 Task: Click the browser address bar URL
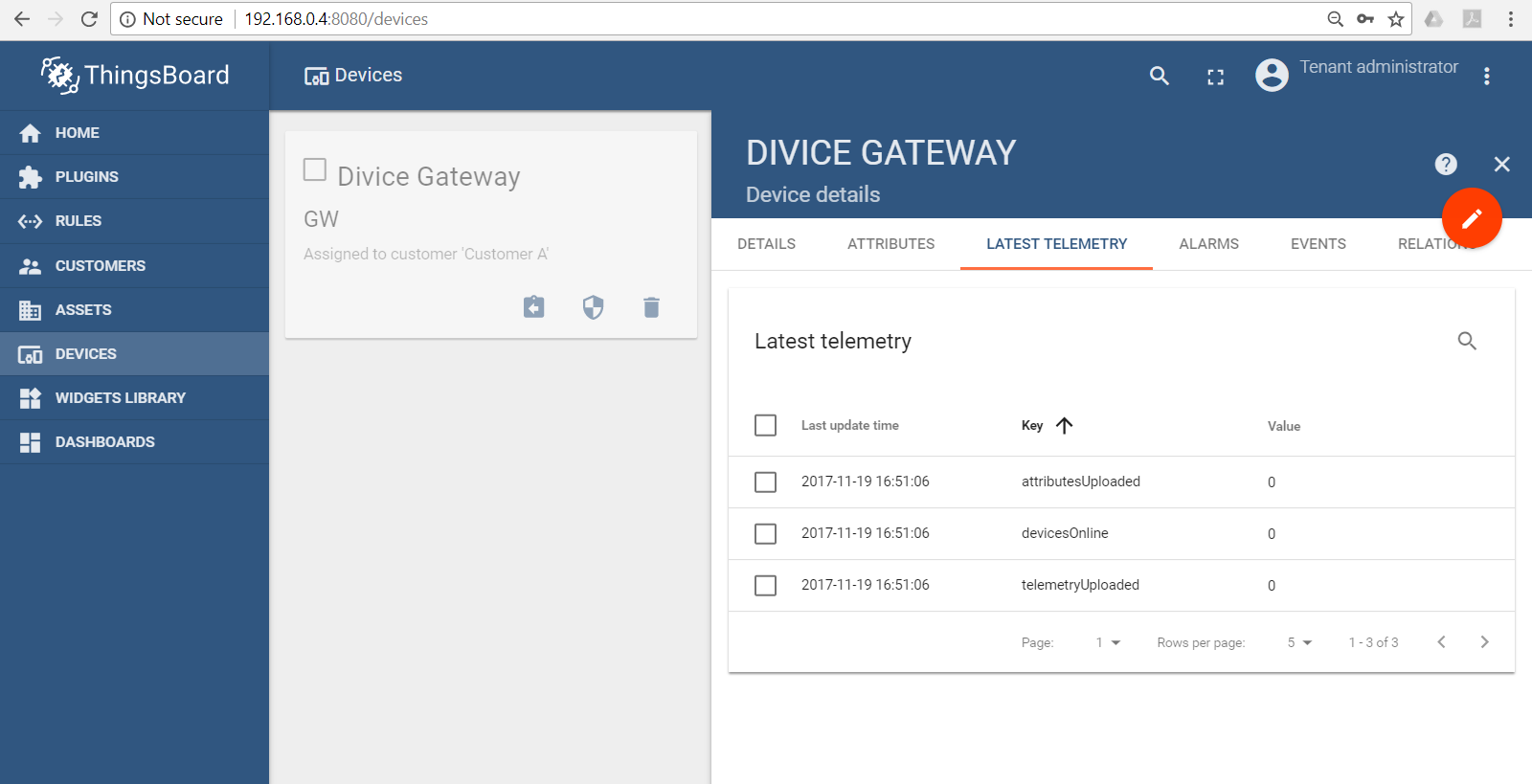tap(336, 19)
